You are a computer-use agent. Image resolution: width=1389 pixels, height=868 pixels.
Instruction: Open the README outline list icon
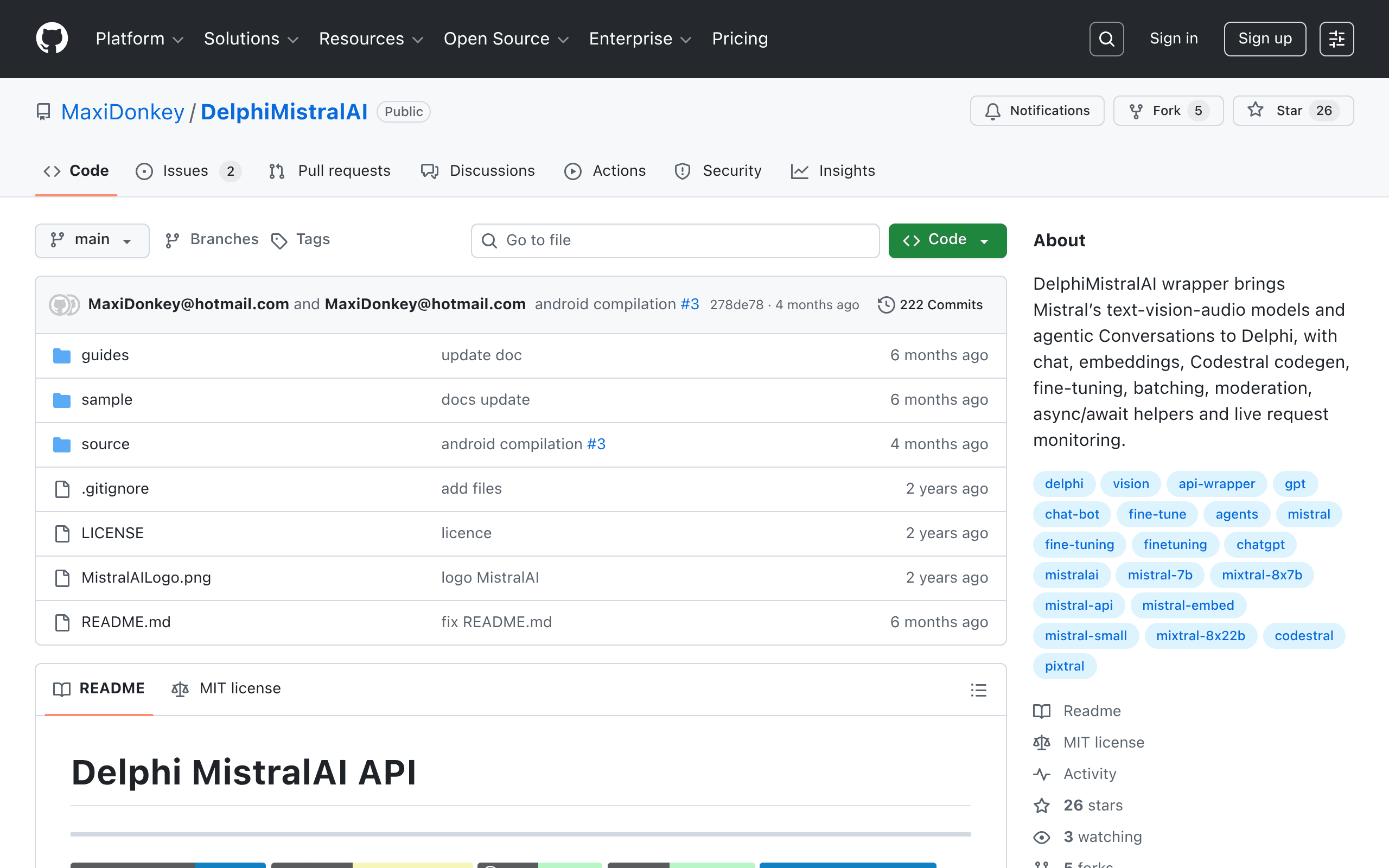coord(979,690)
